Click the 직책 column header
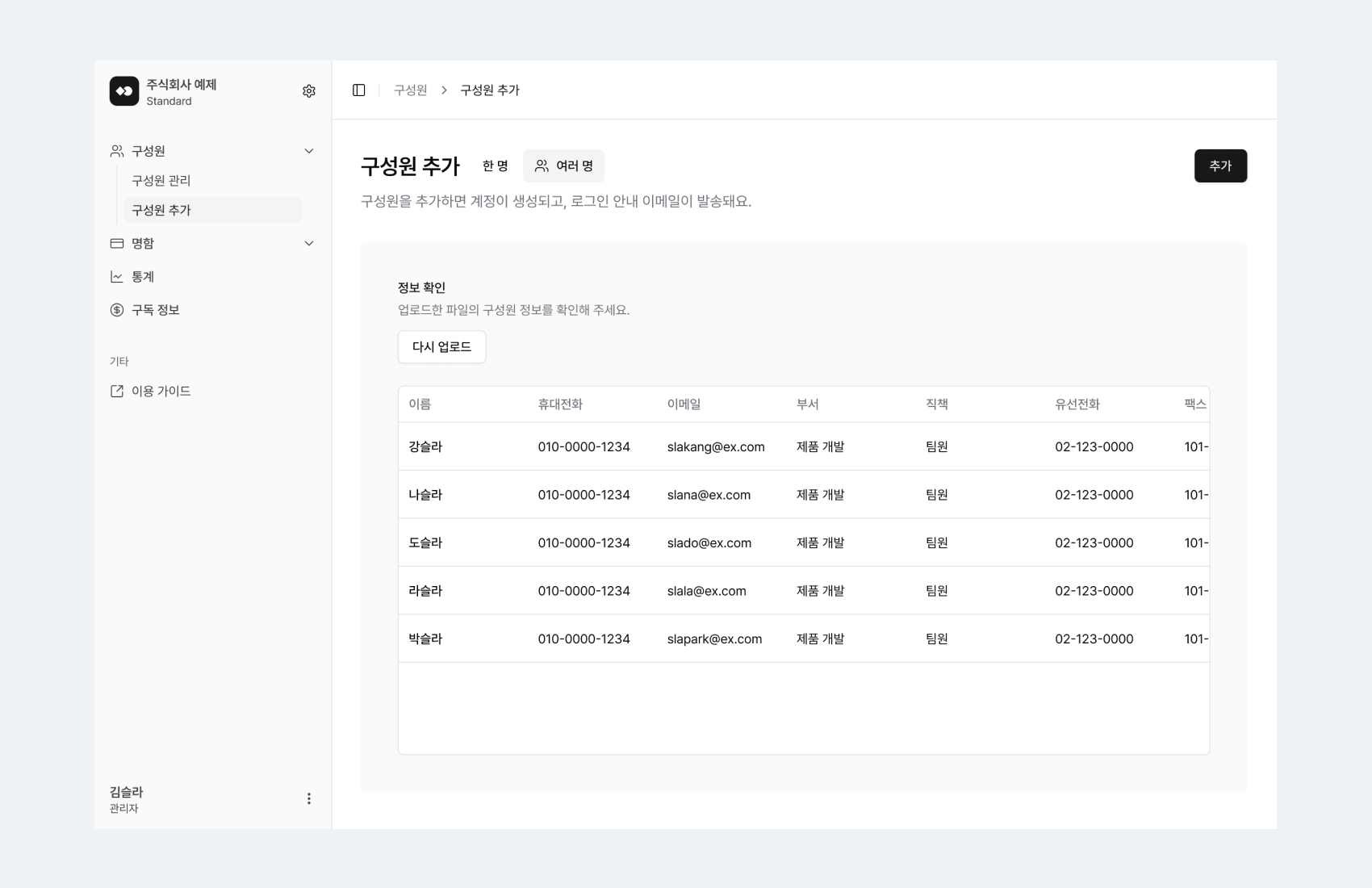 pos(937,404)
